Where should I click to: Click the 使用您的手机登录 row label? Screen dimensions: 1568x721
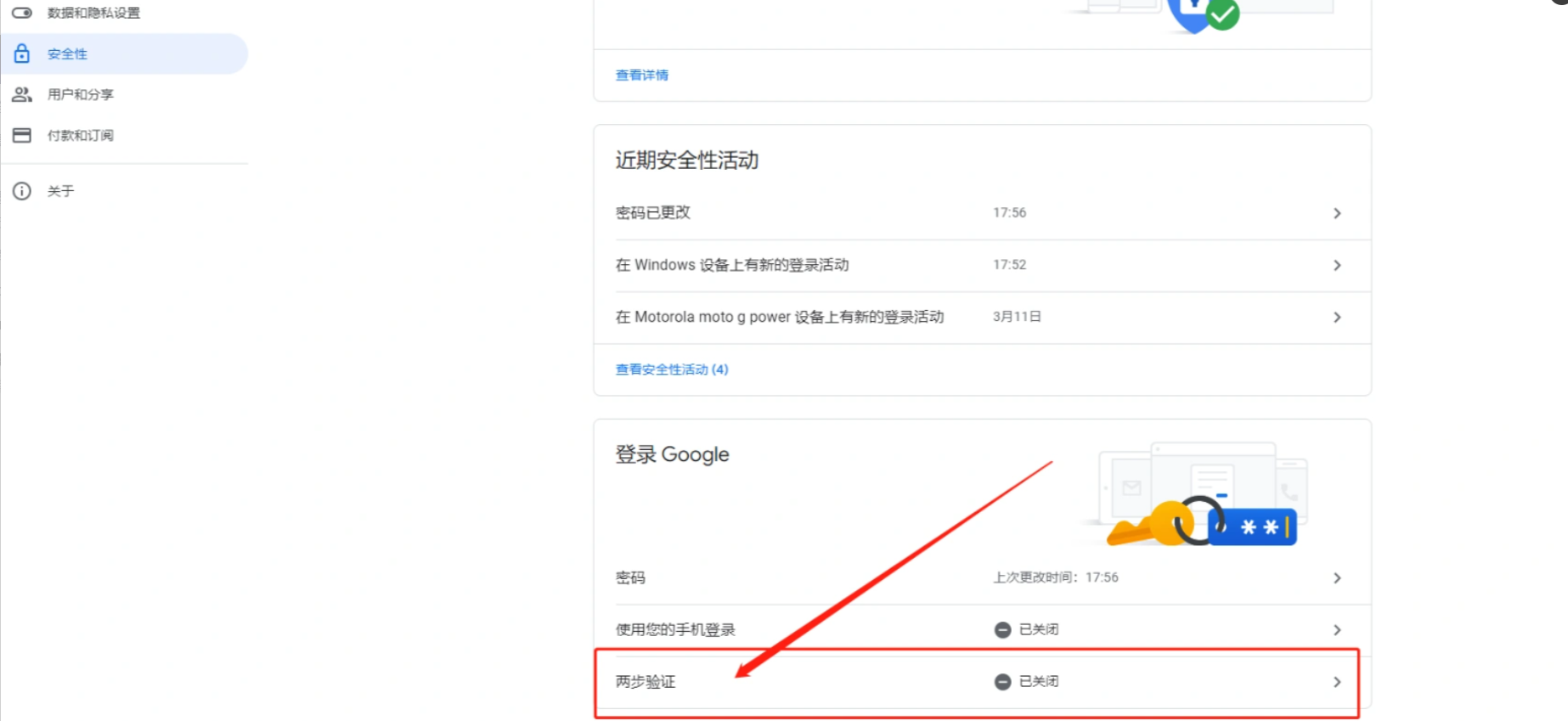click(675, 630)
